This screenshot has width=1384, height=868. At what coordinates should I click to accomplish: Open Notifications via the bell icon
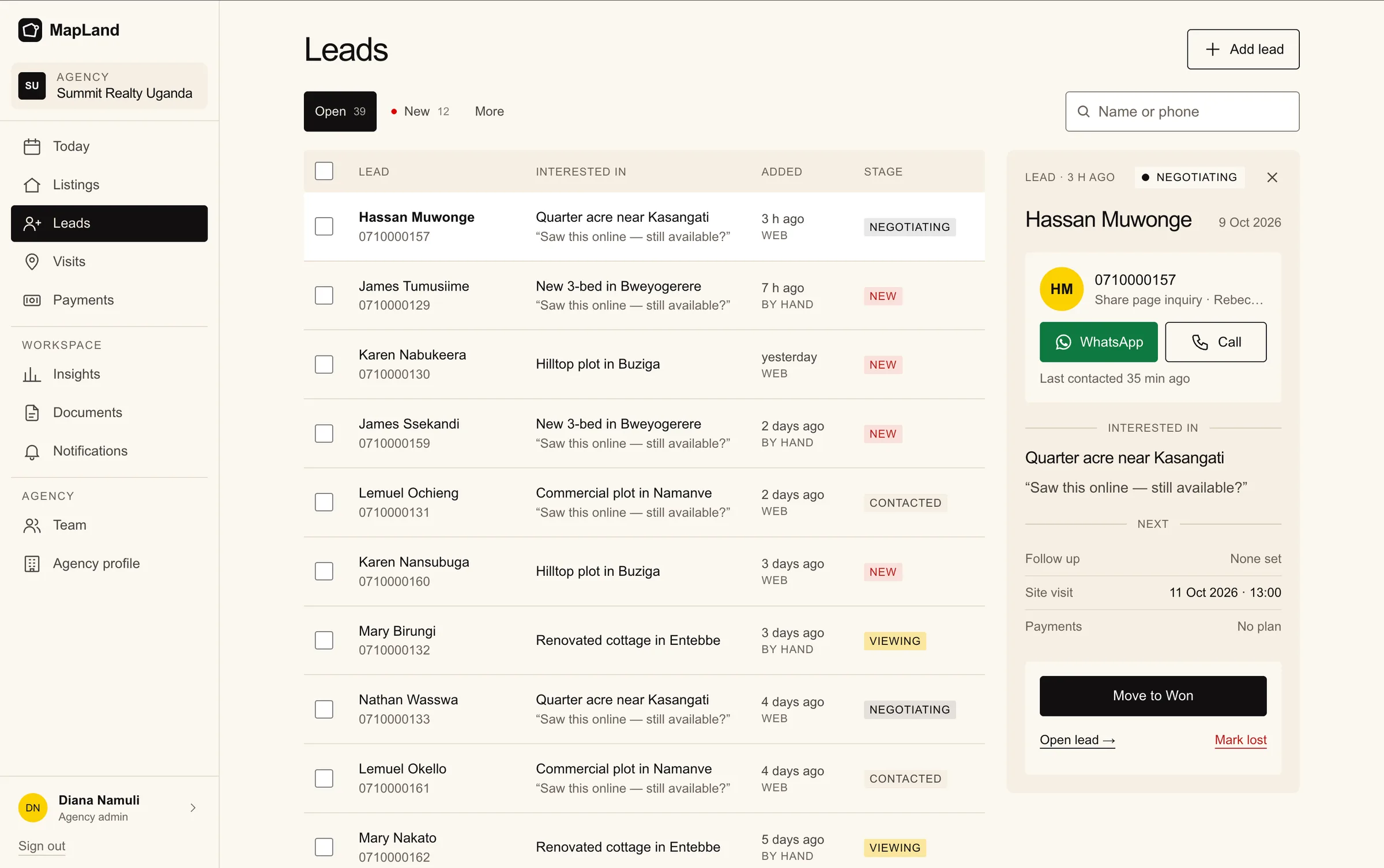click(32, 451)
